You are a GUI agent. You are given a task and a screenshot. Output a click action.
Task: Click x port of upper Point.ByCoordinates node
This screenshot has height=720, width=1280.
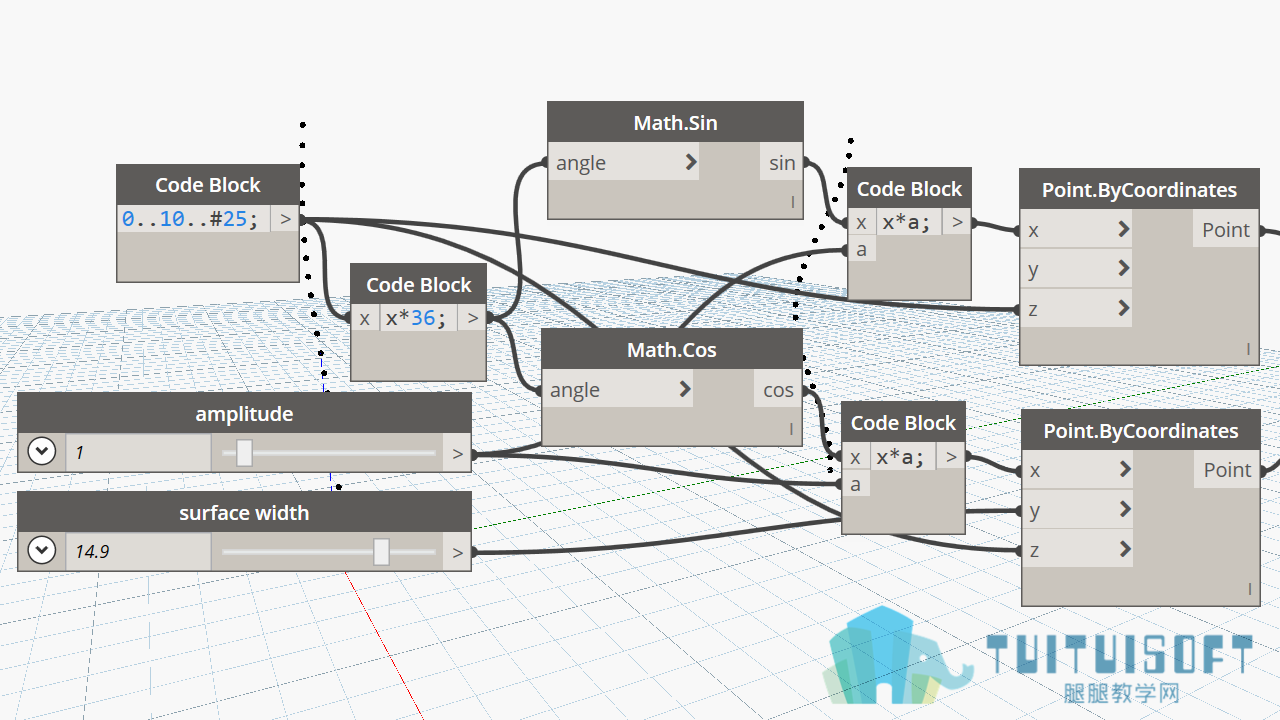[x=1076, y=230]
